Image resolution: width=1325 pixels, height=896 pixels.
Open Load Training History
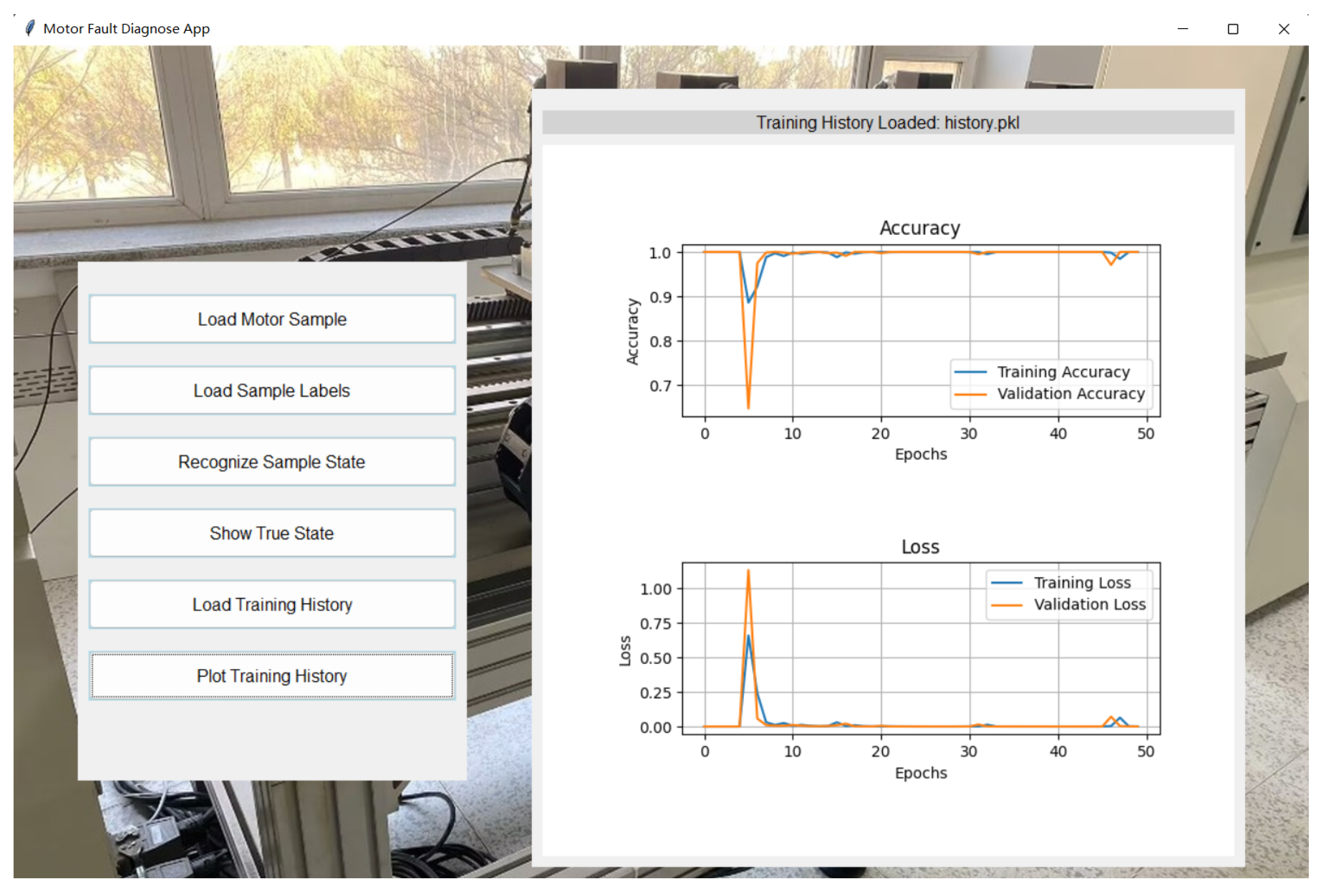(x=272, y=604)
